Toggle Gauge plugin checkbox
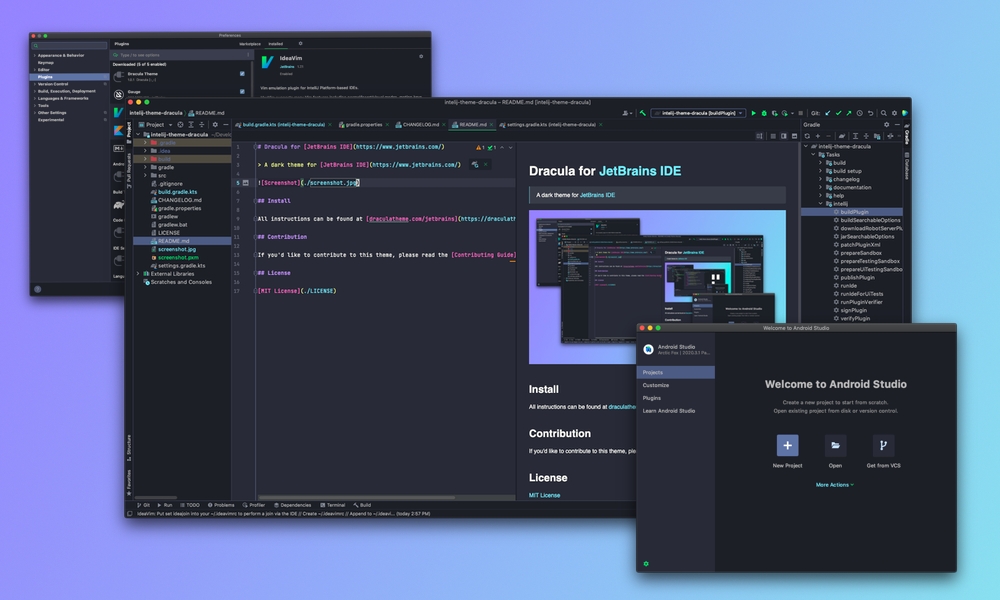1000x600 pixels. coord(242,91)
